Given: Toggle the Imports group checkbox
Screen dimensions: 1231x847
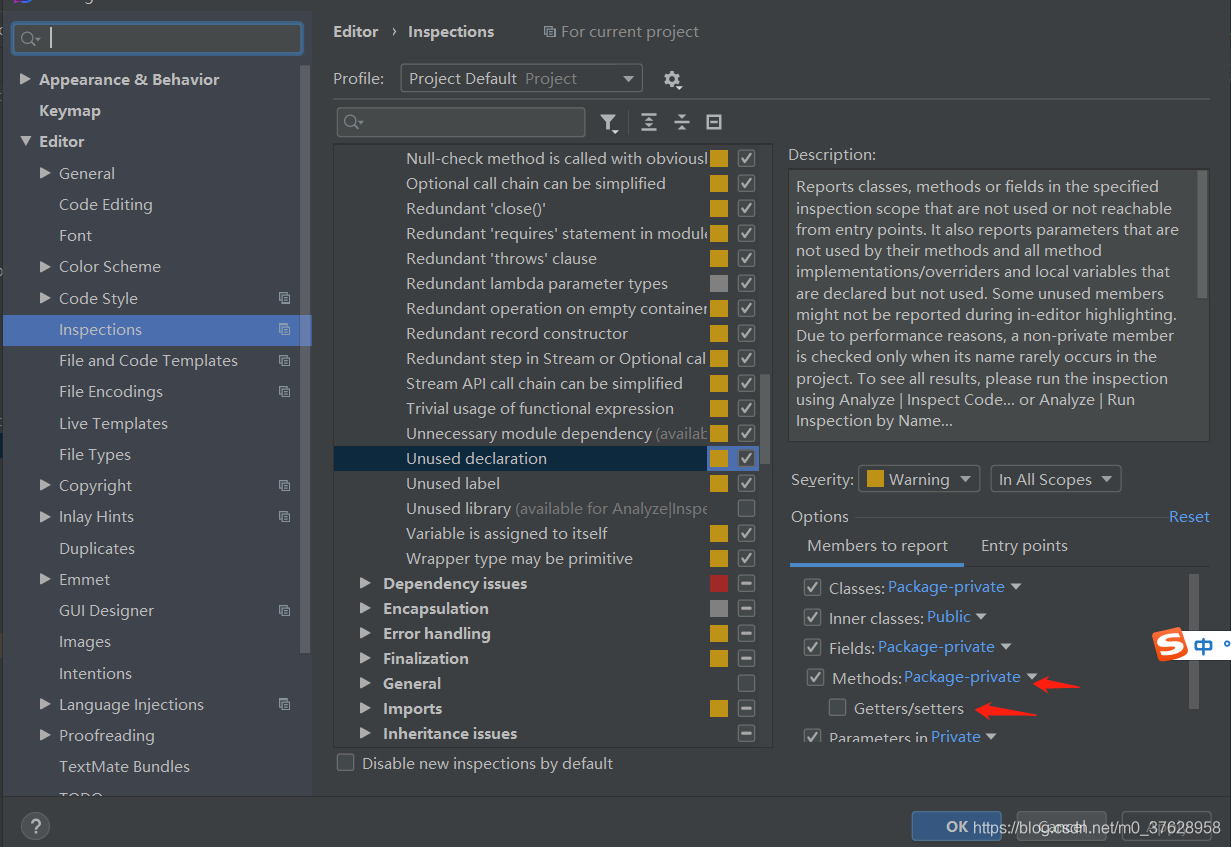Looking at the screenshot, I should 746,708.
